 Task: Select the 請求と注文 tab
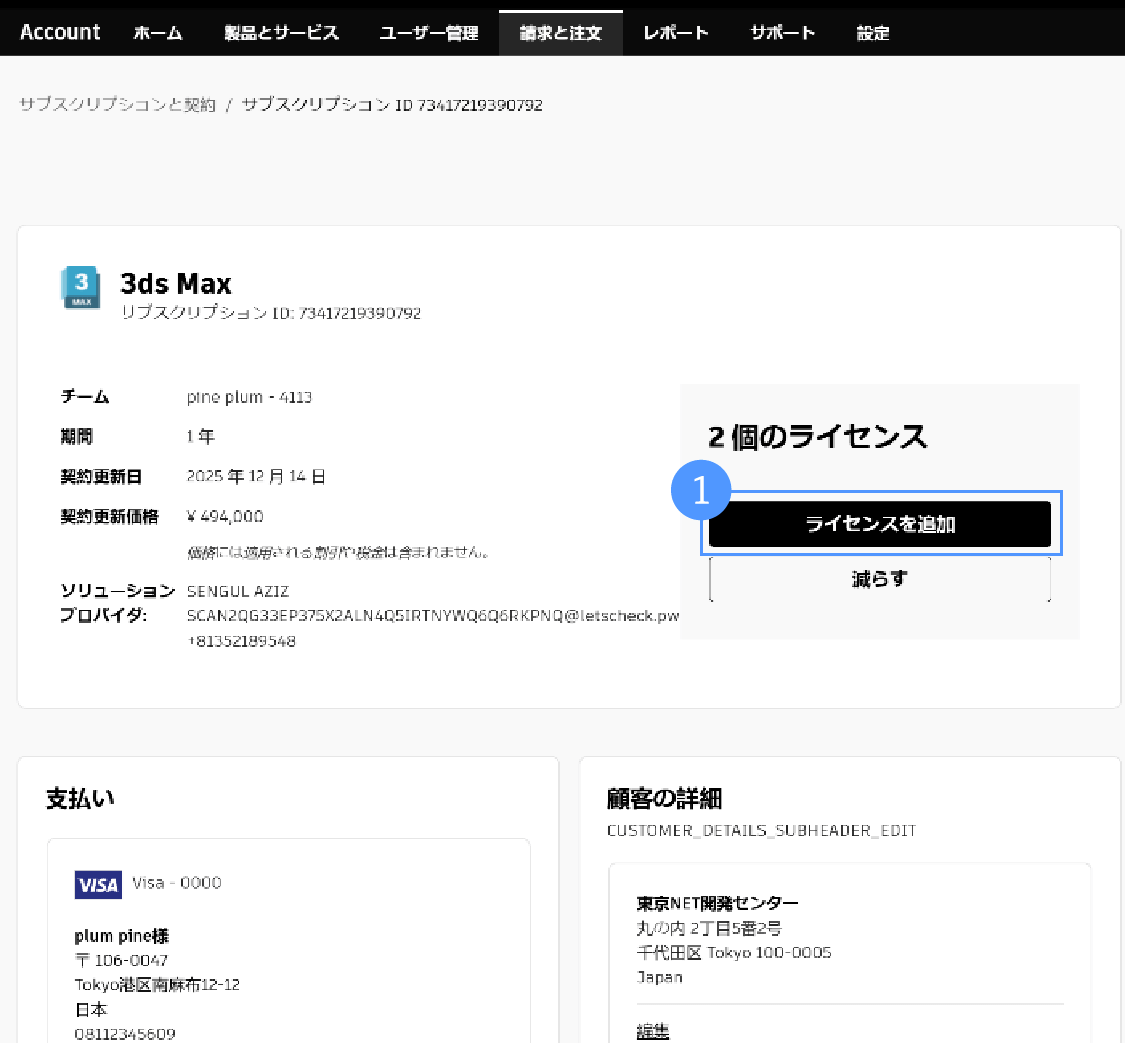pos(560,33)
